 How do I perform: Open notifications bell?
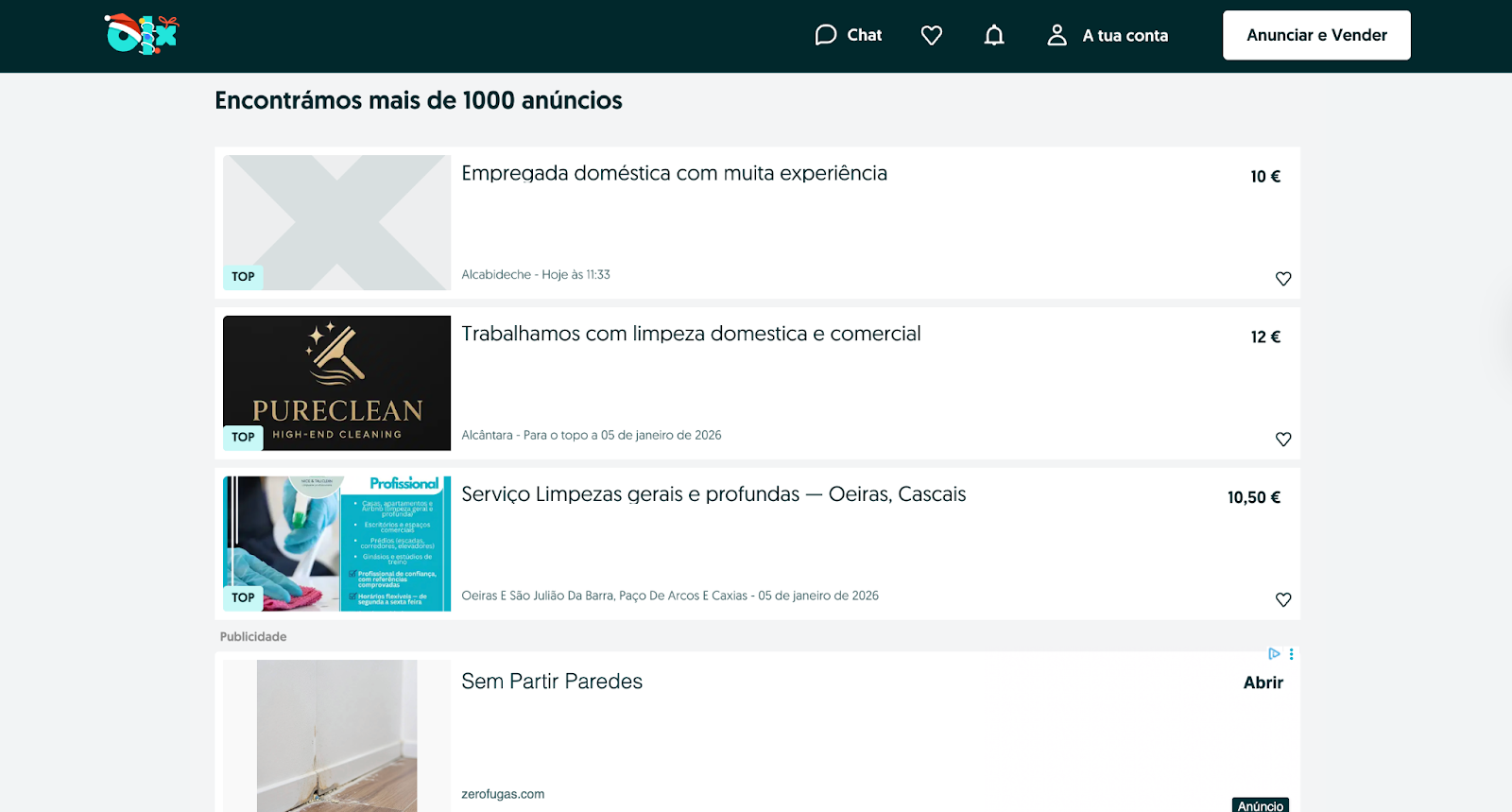(x=993, y=35)
